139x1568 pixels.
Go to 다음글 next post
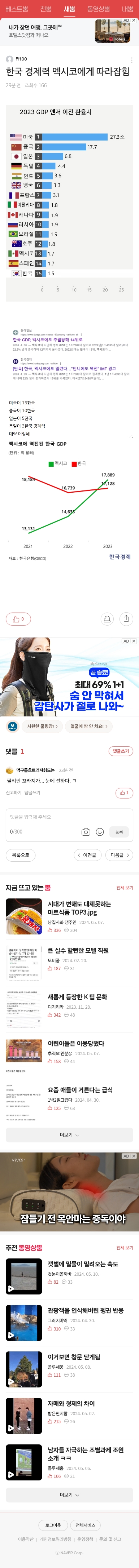(x=120, y=855)
